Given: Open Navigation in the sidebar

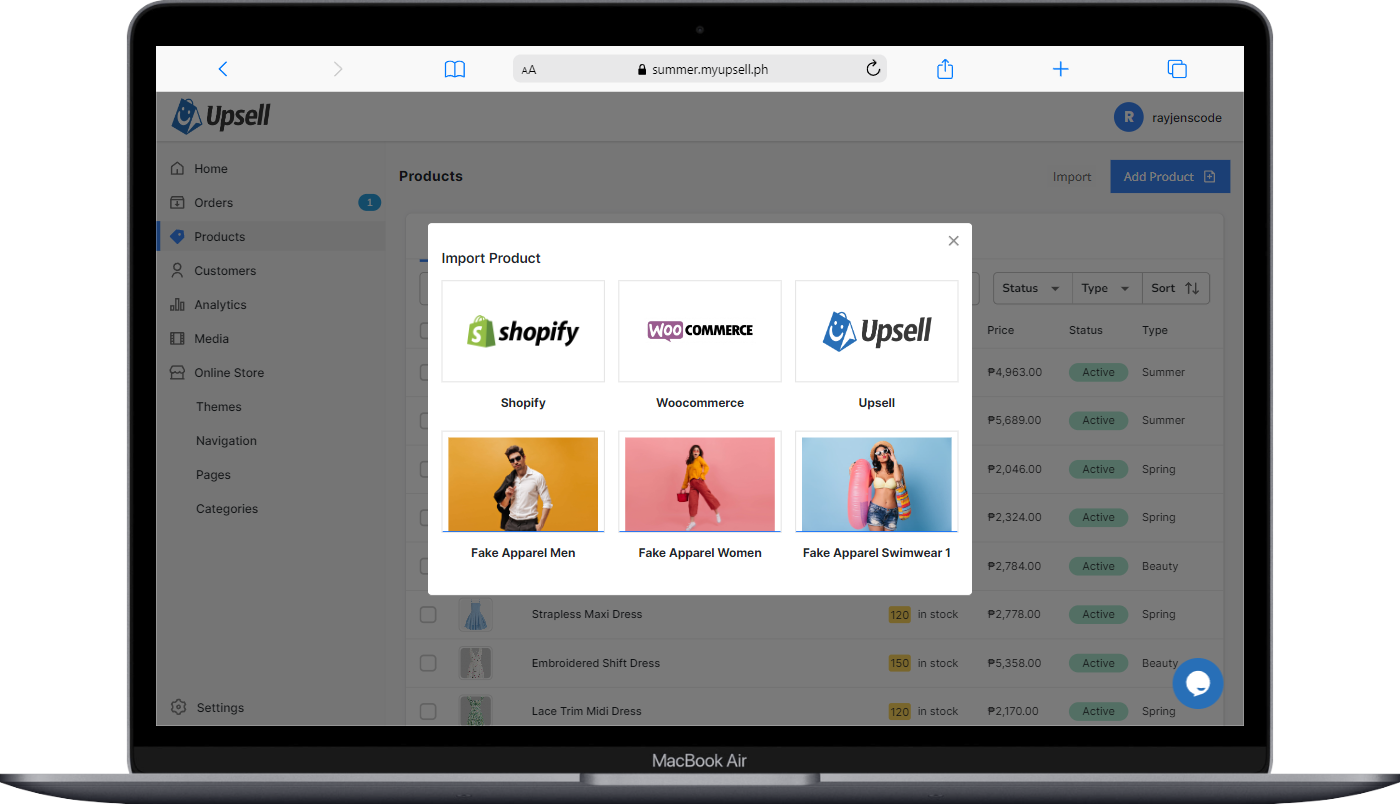Looking at the screenshot, I should point(226,441).
